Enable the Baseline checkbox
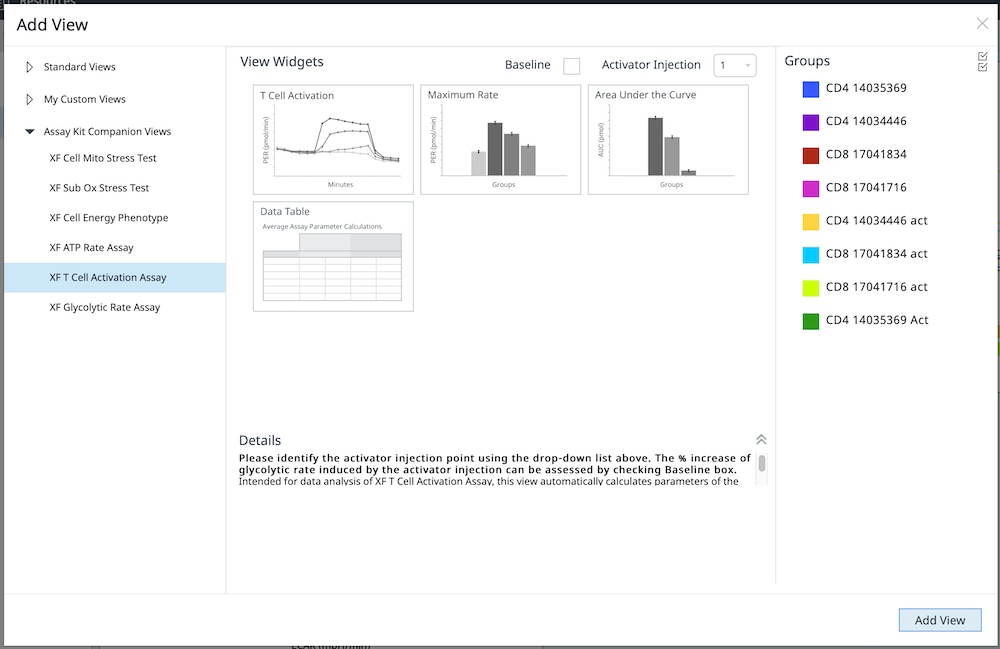Viewport: 1000px width, 649px height. [571, 66]
